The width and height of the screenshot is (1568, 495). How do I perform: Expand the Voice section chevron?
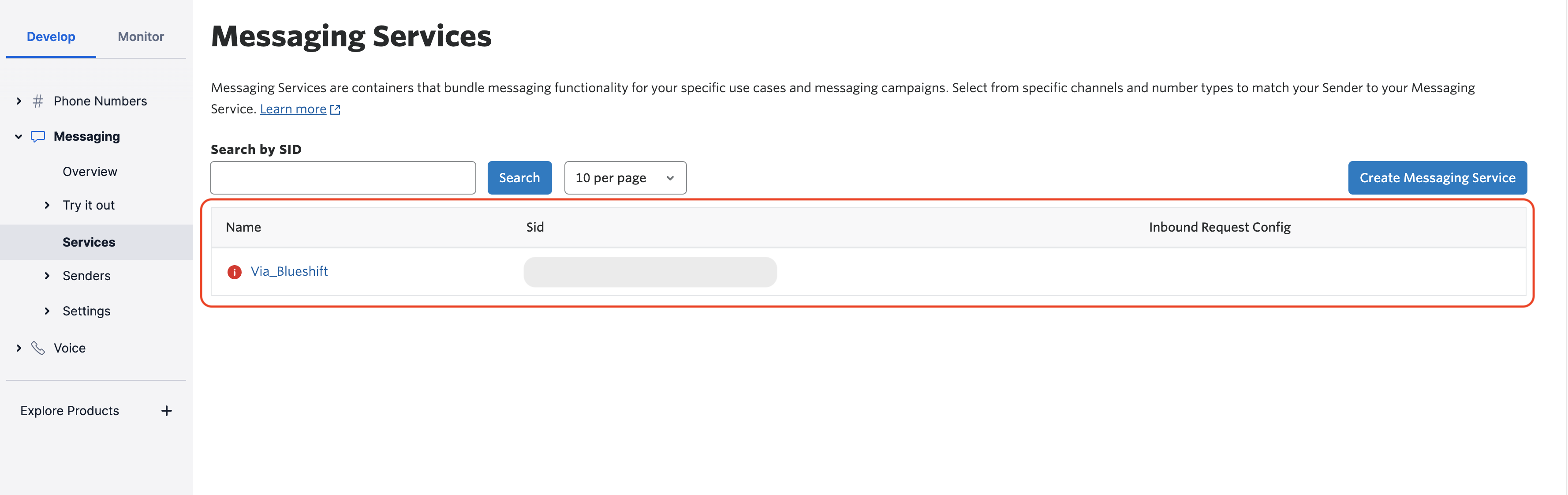click(19, 348)
